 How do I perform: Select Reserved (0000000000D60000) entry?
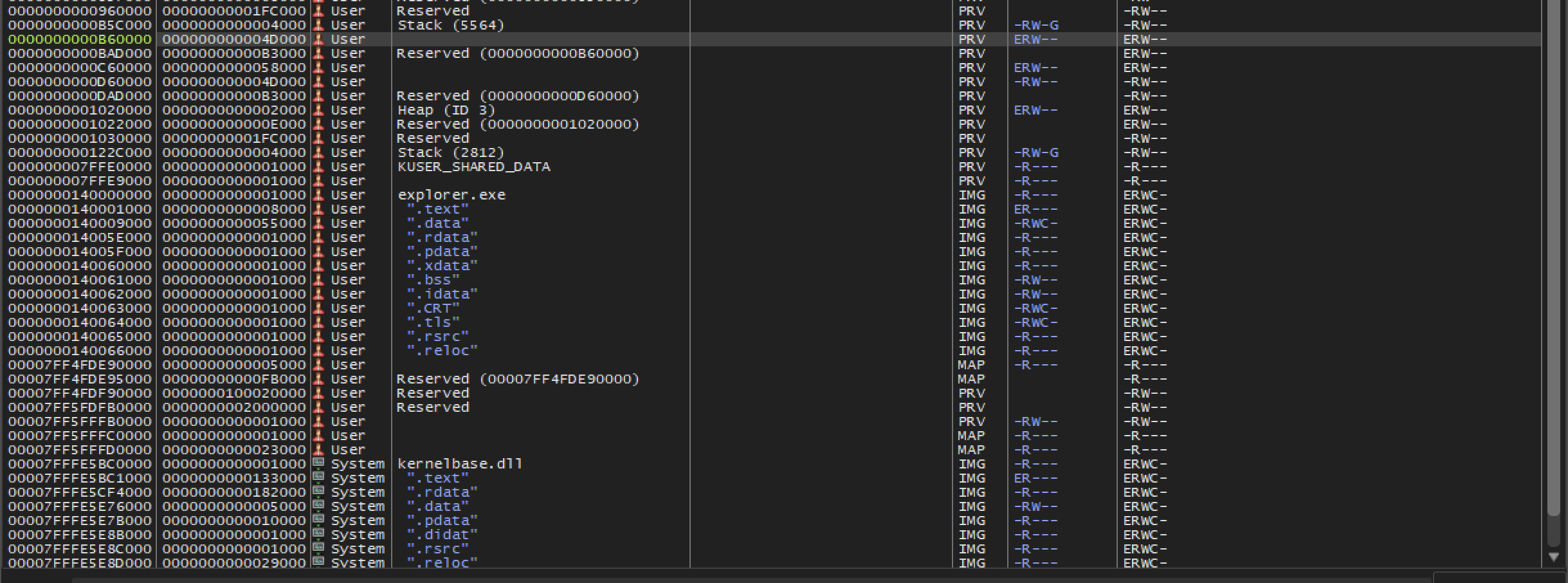[x=518, y=96]
